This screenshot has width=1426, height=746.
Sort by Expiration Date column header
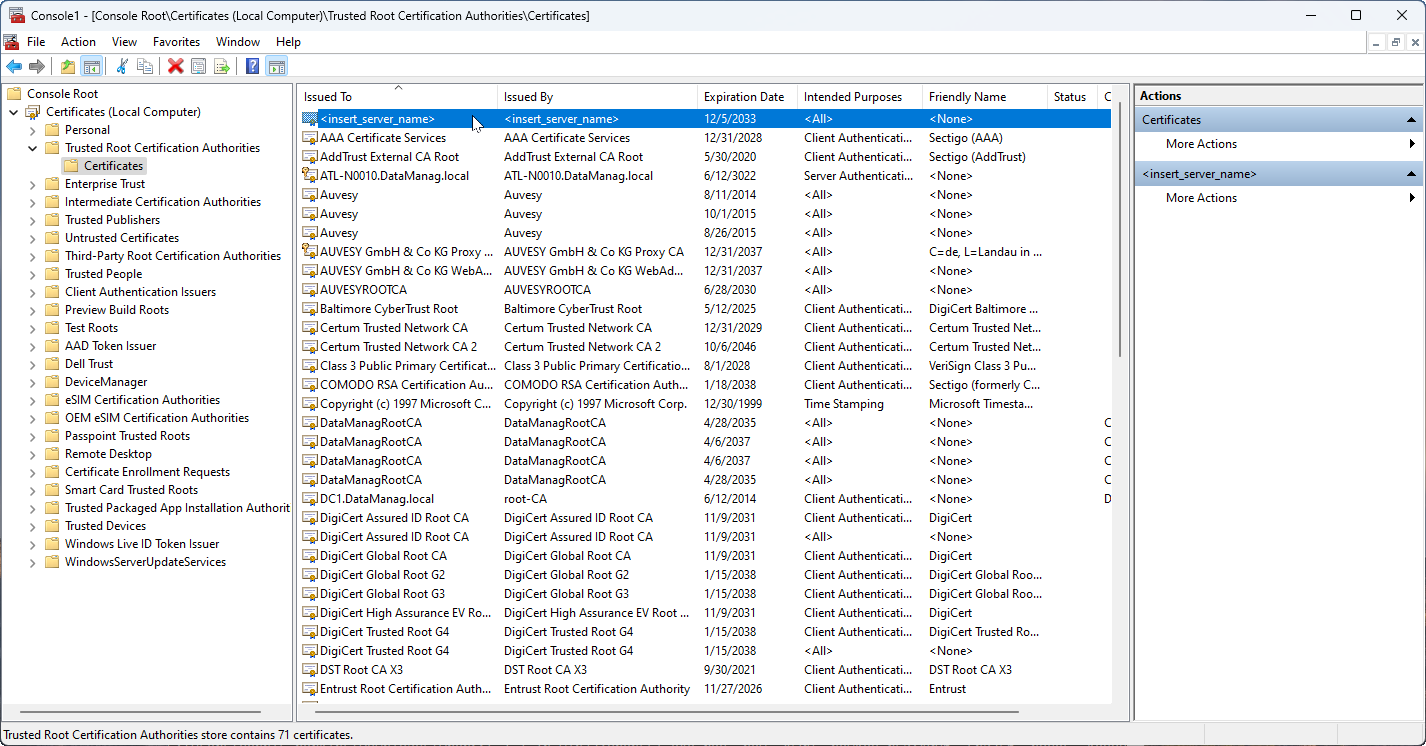[x=744, y=97]
